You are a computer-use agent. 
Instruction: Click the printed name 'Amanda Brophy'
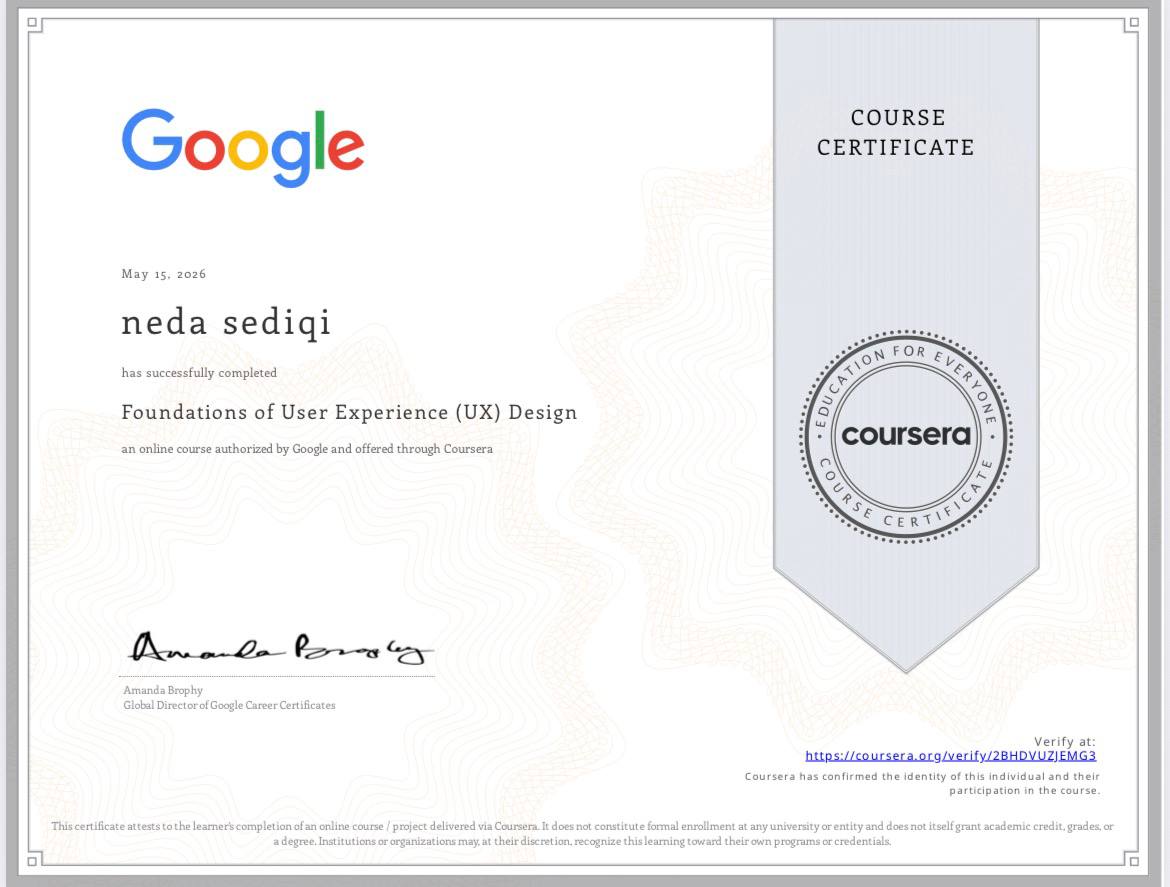[163, 690]
